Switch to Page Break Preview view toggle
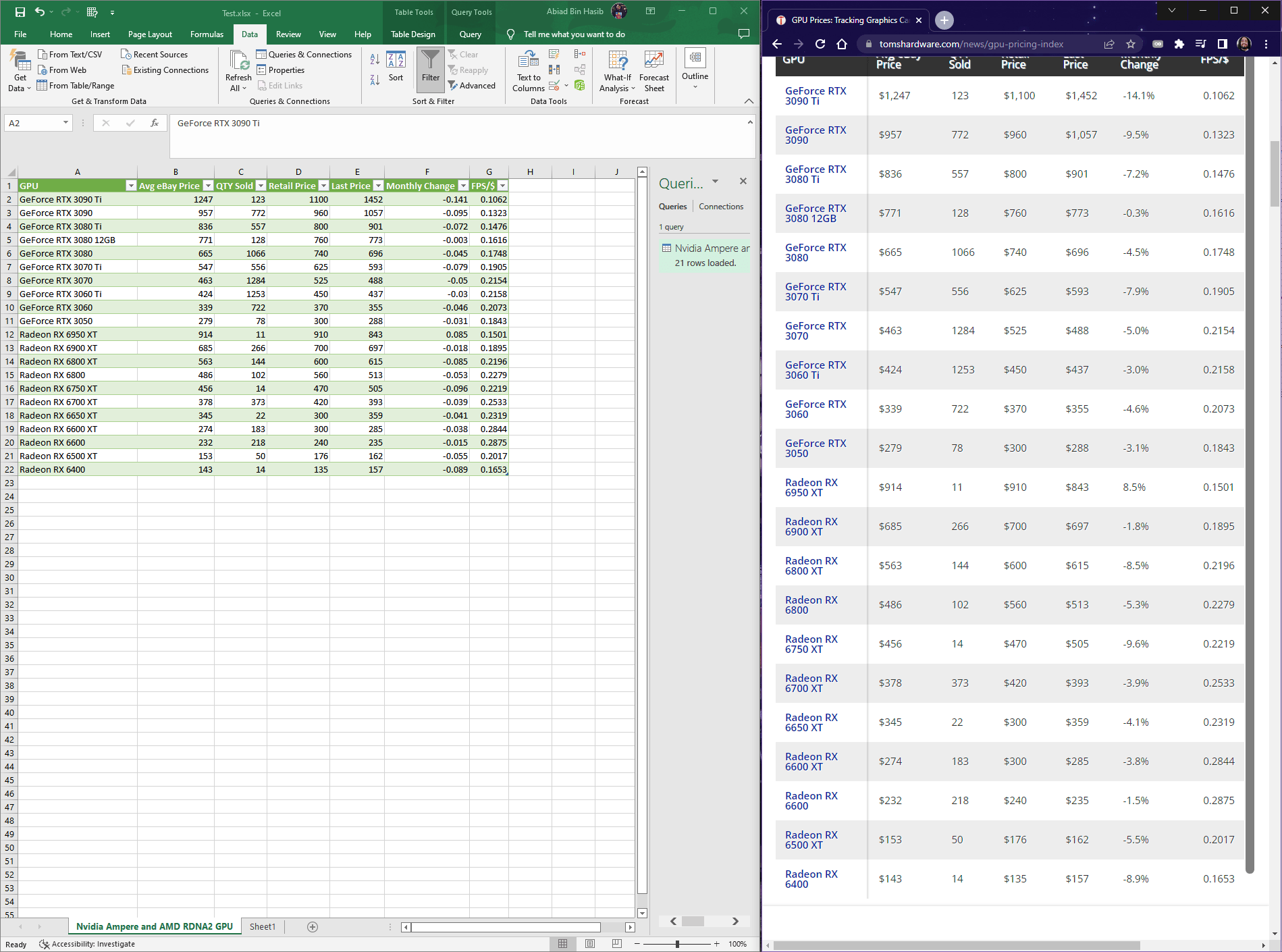 616,944
